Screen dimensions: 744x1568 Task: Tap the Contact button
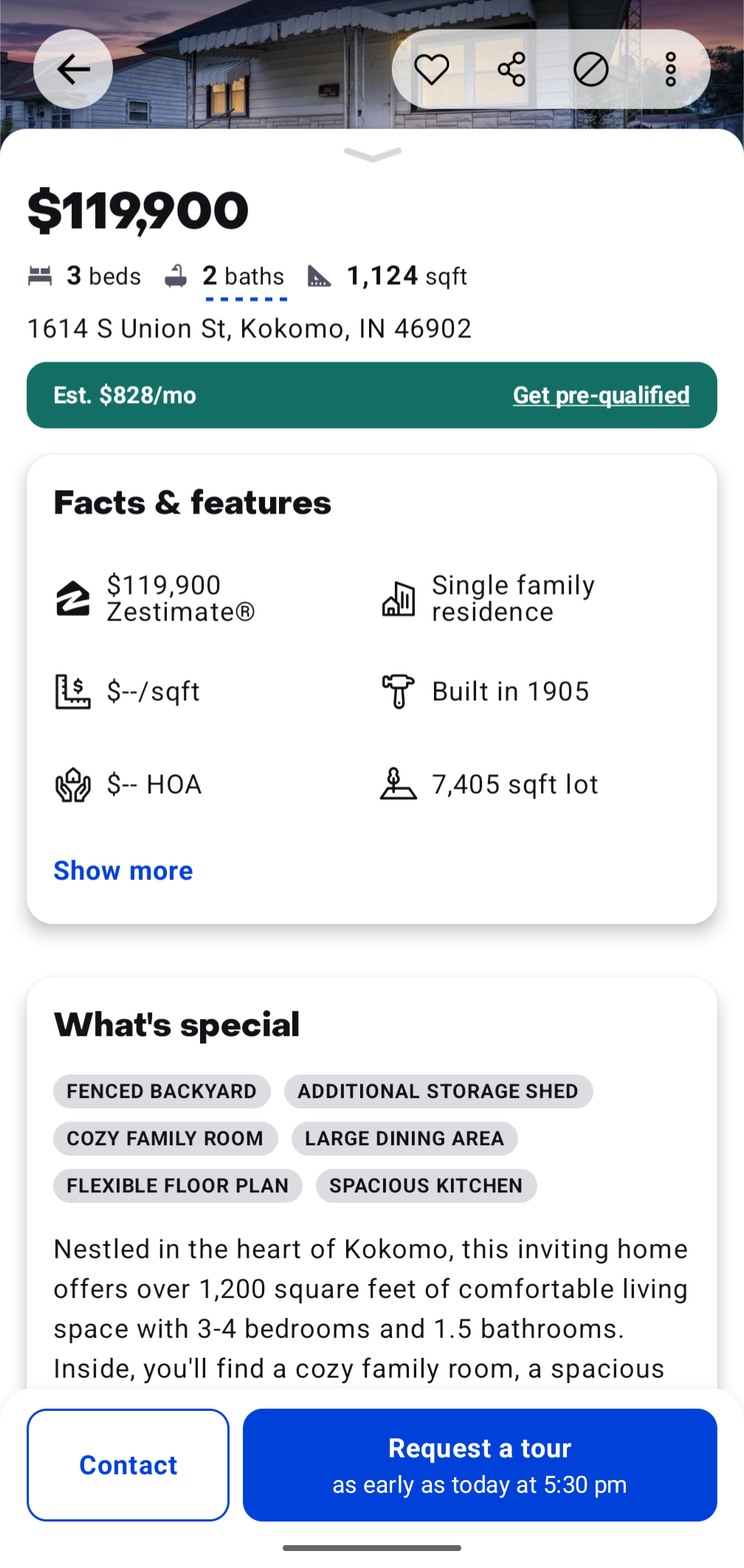(x=128, y=1465)
